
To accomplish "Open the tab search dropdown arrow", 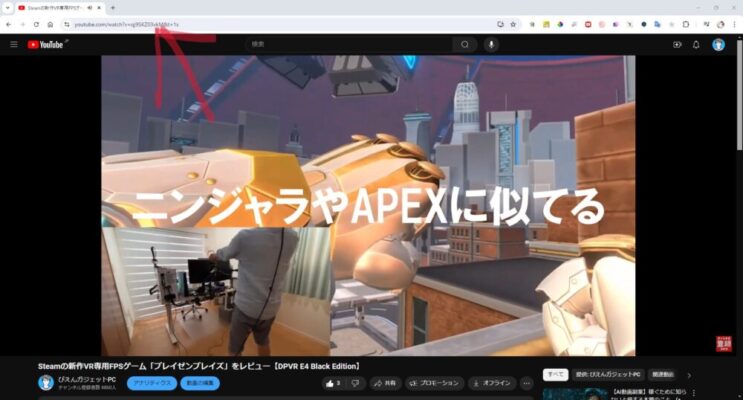I will [7, 8].
